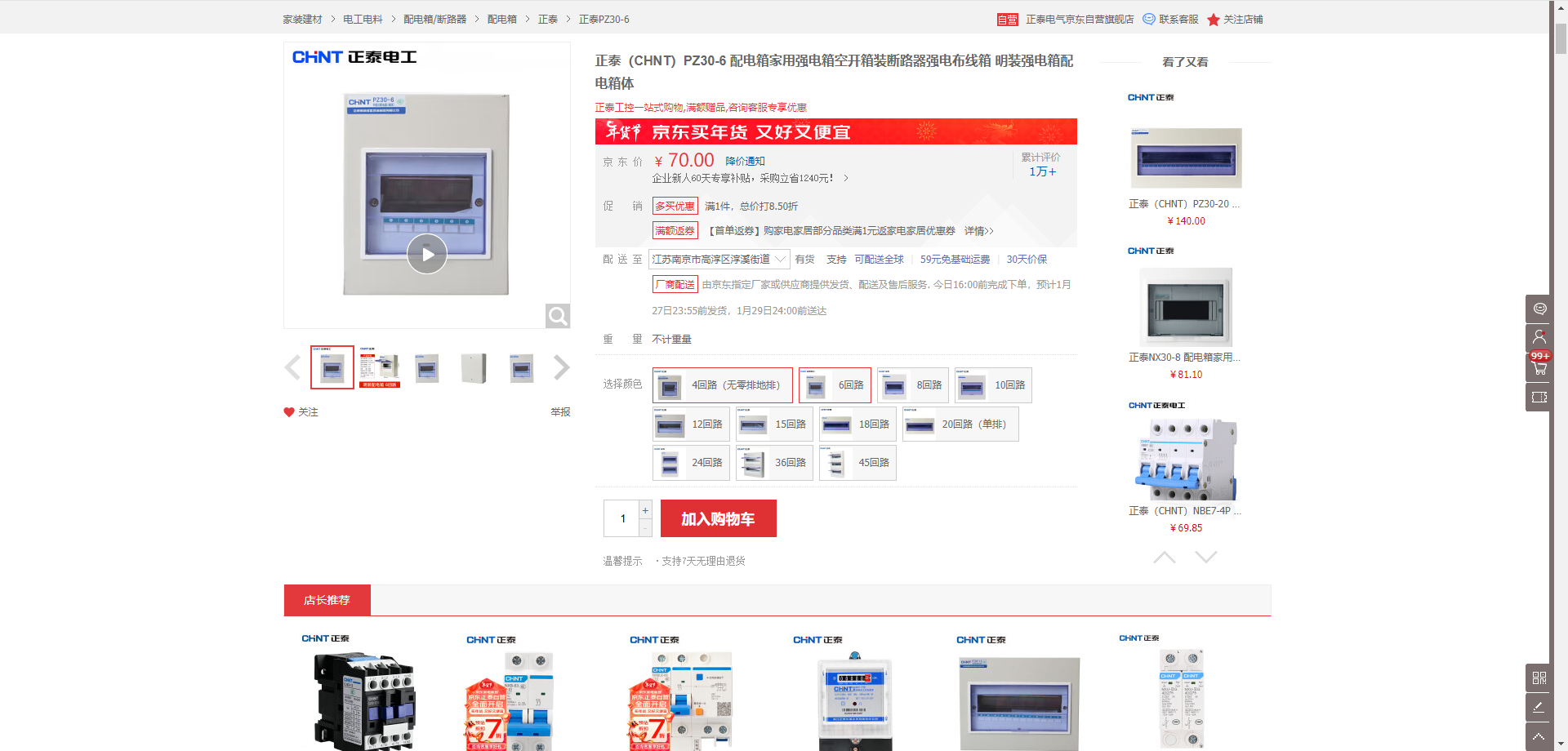1568x751 pixels.
Task: Open the 电工电料 breadcrumb
Action: tap(363, 19)
